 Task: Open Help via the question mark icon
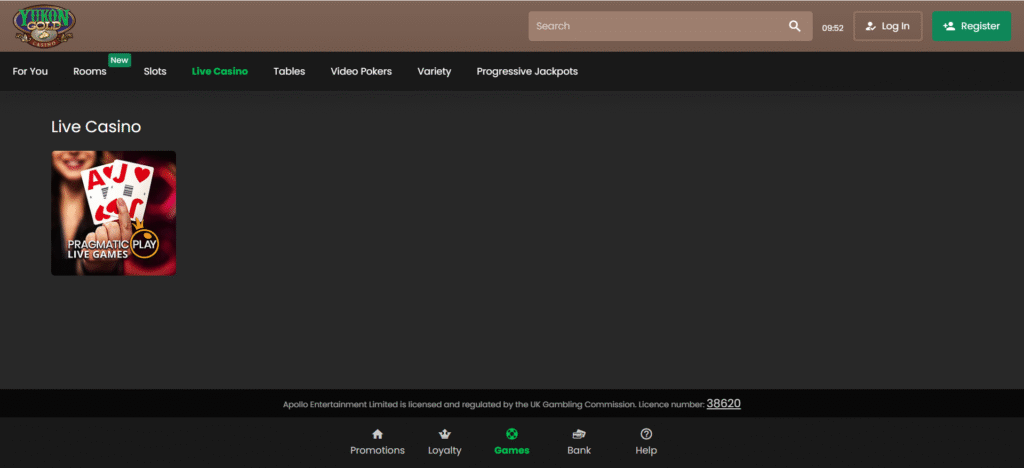click(x=646, y=434)
